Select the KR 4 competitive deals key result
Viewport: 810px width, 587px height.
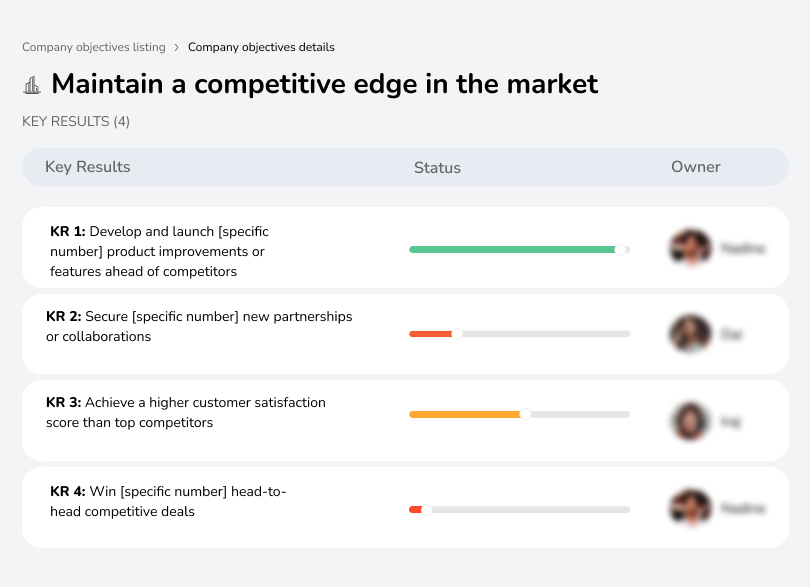coord(168,501)
